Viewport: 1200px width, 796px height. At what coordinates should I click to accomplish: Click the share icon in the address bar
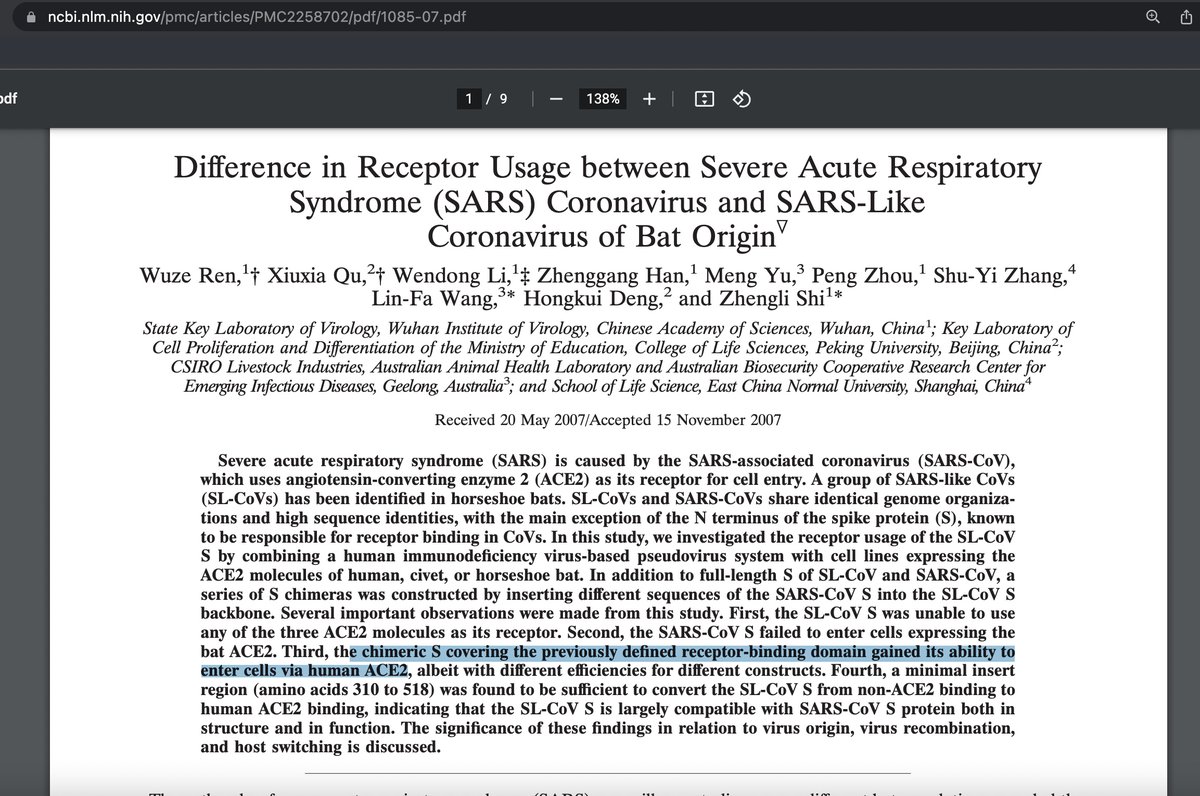[x=1182, y=17]
